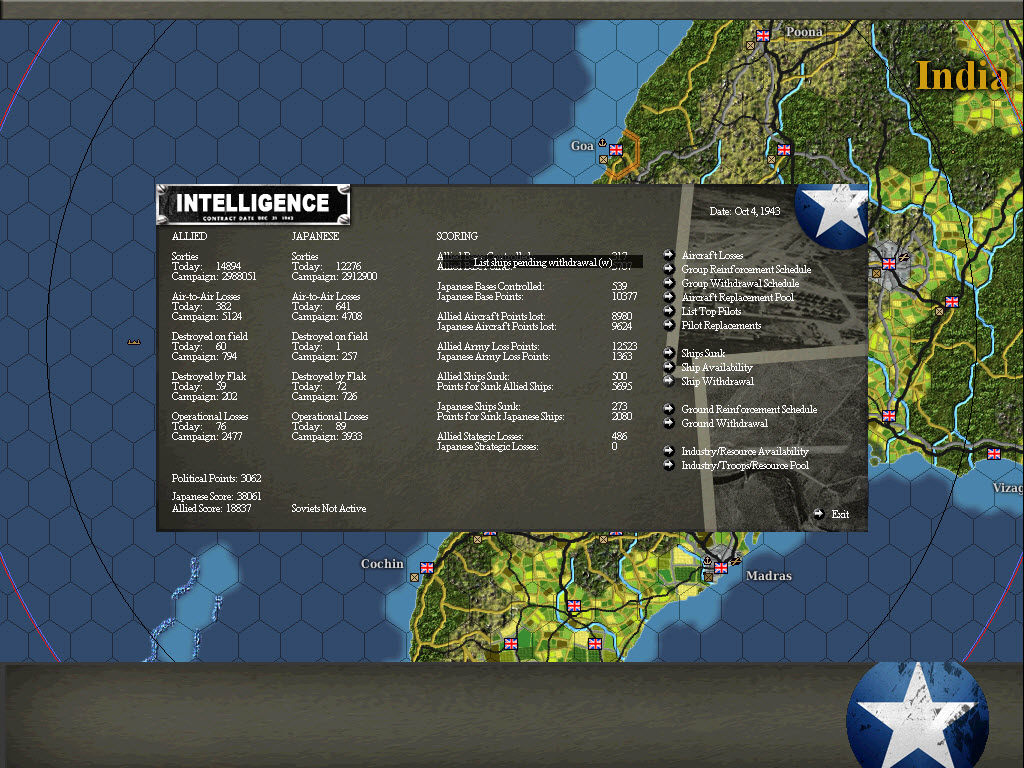Select the British flag at Goa
The height and width of the screenshot is (768, 1024).
click(616, 150)
